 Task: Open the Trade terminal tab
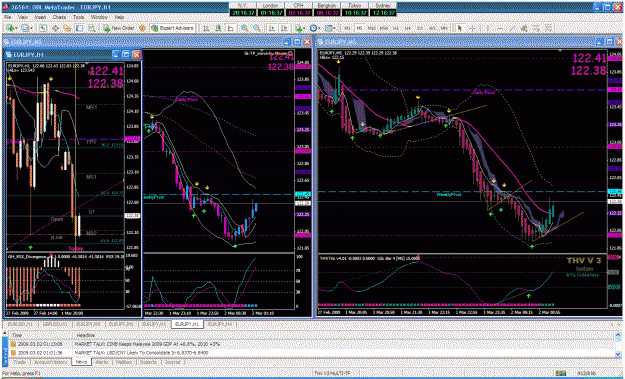click(20, 362)
